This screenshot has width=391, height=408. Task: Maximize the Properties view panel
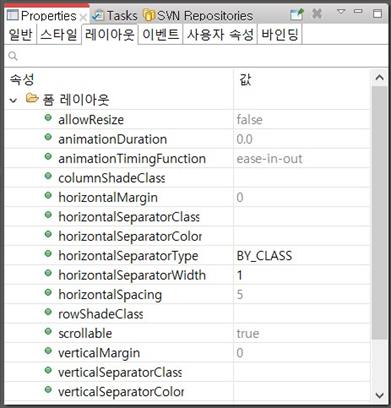pos(377,13)
